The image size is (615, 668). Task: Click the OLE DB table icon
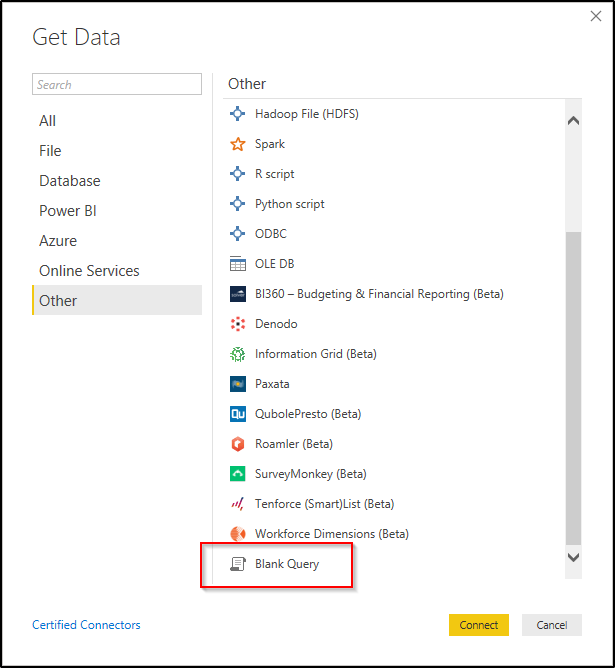click(x=238, y=264)
